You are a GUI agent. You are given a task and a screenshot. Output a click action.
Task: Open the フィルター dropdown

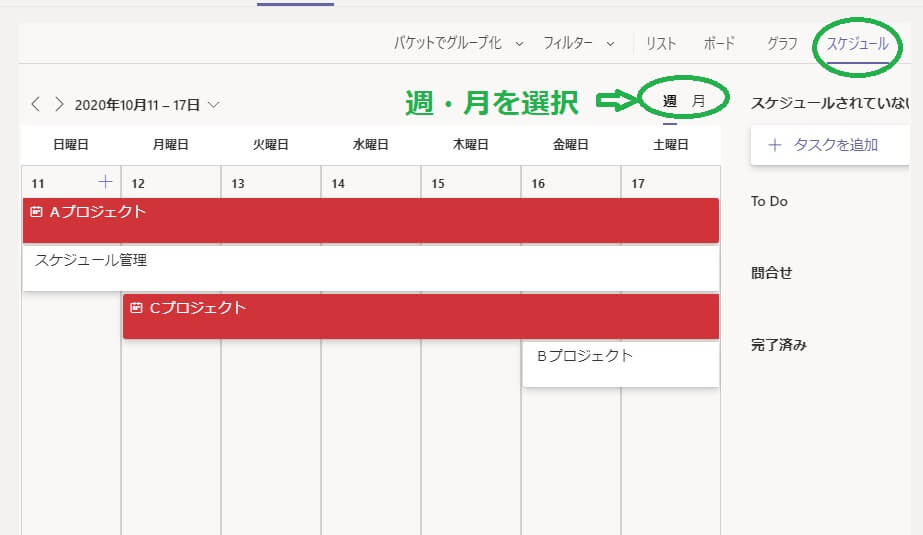pyautogui.click(x=578, y=43)
